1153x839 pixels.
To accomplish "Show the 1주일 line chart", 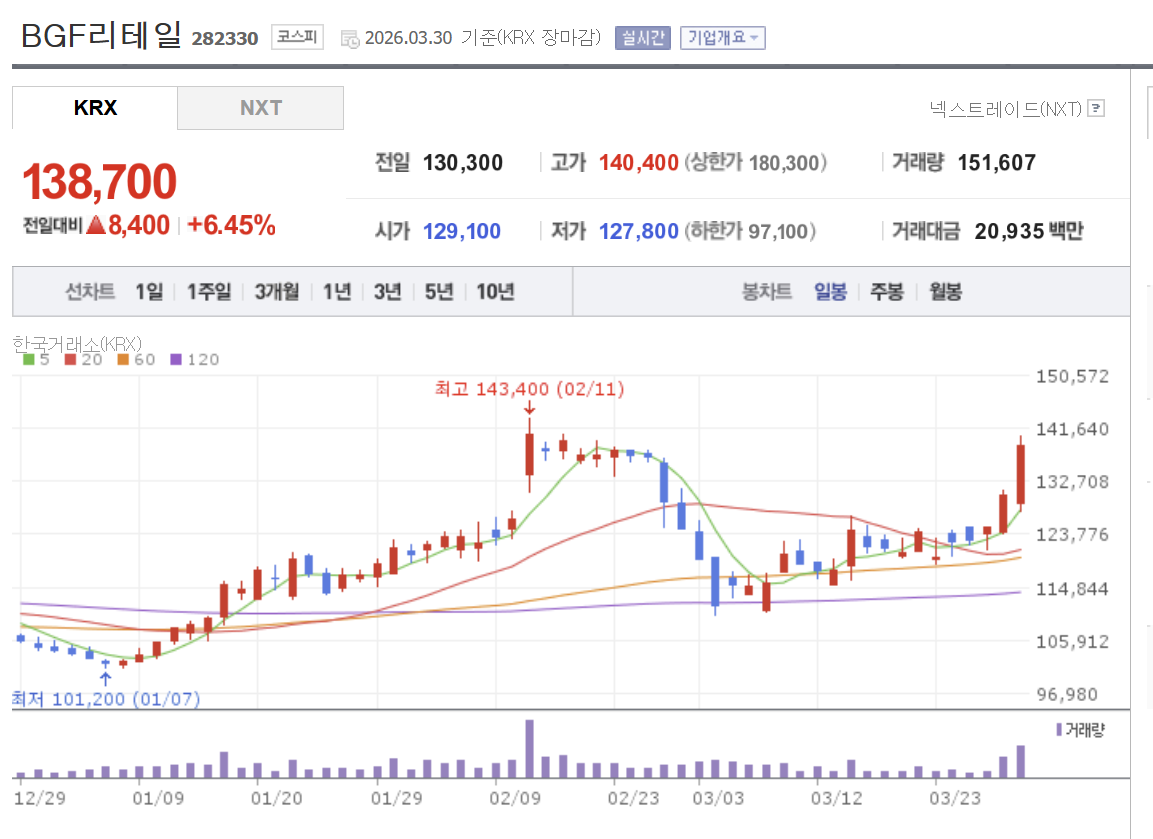I will coord(209,292).
